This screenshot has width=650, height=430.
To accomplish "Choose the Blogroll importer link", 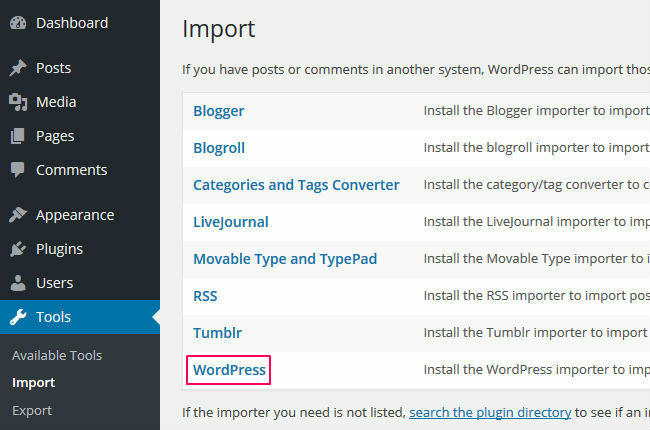I will 219,148.
